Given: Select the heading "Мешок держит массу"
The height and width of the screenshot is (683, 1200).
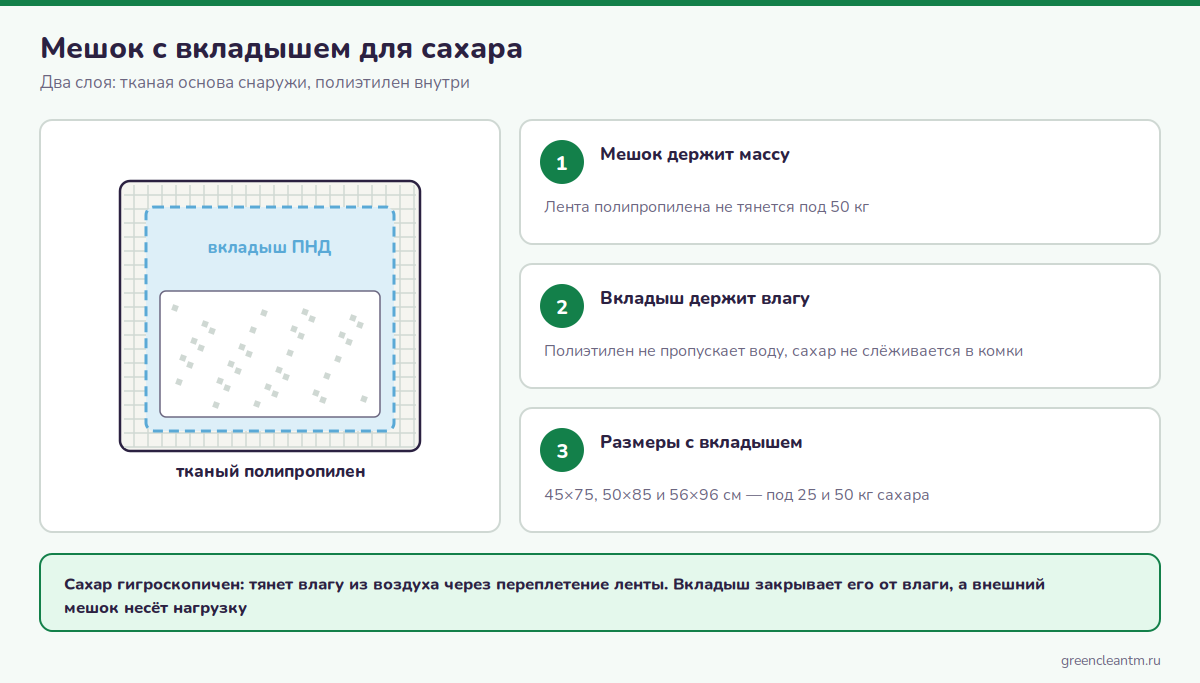Looking at the screenshot, I should (x=695, y=154).
